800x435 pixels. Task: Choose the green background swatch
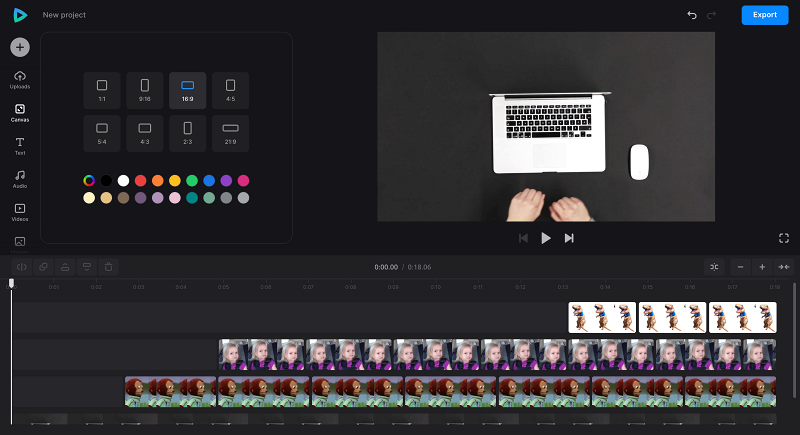point(192,181)
